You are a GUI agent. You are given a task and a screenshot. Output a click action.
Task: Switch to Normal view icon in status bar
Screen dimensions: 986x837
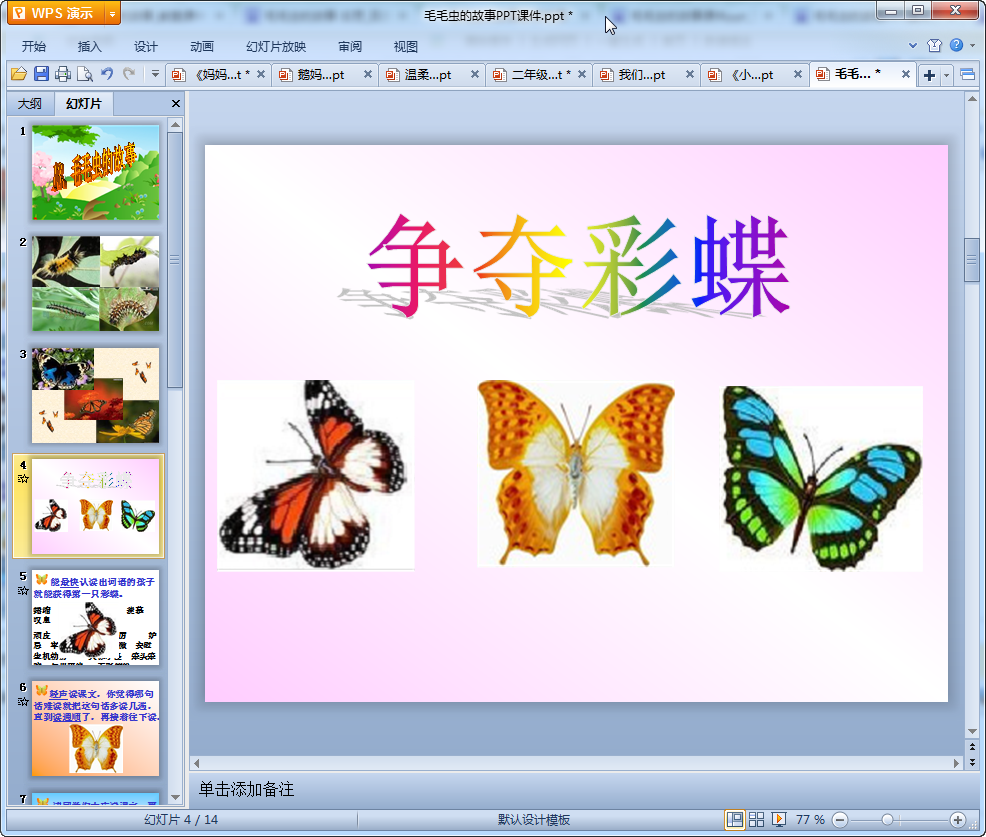pos(734,819)
